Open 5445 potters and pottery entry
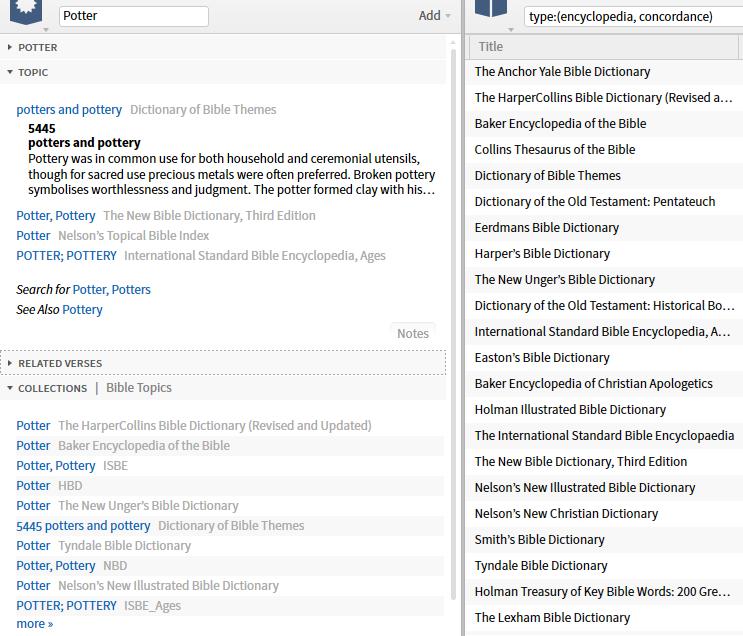Image resolution: width=743 pixels, height=636 pixels. 83,526
